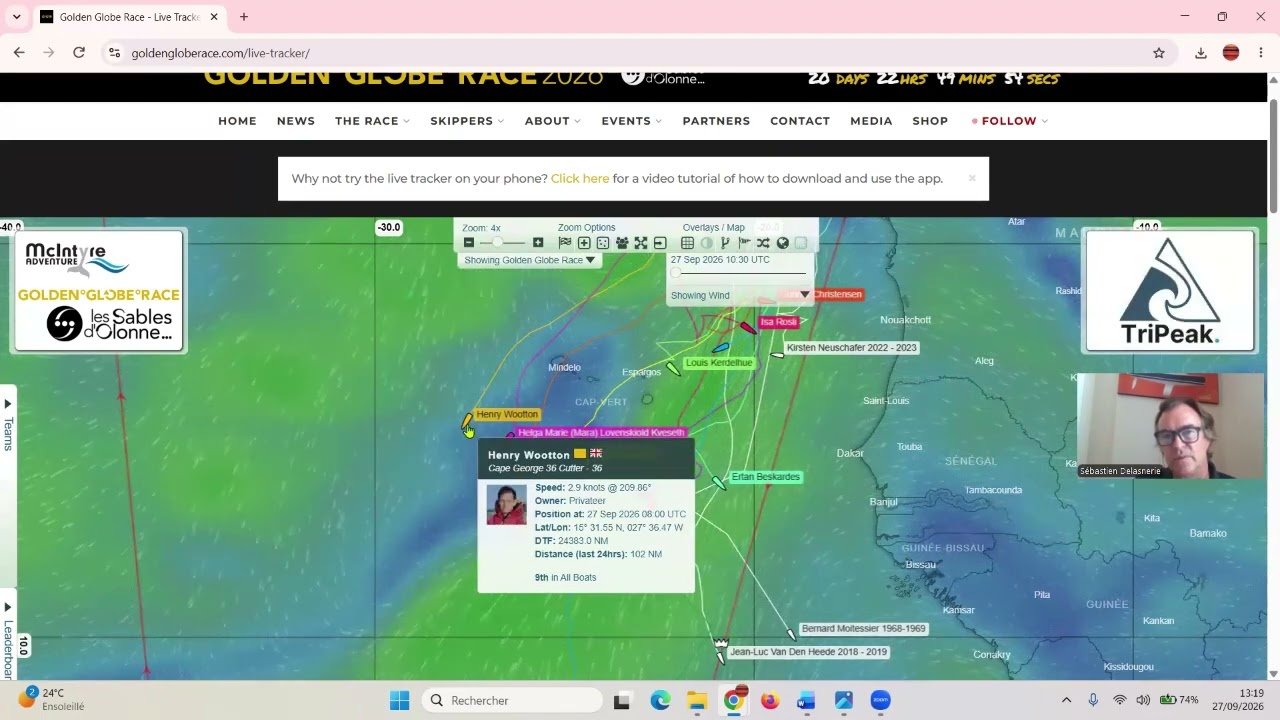The height and width of the screenshot is (720, 1280).
Task: Open the SHOP page
Action: tap(930, 121)
